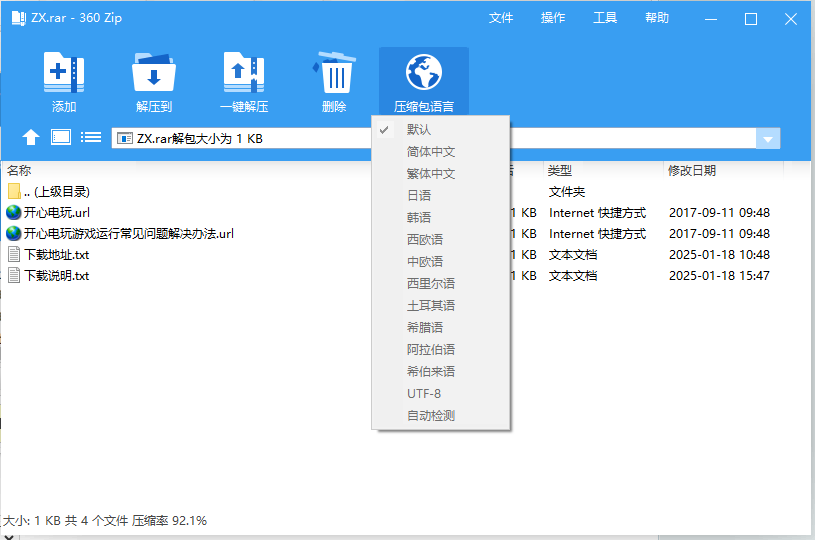Sort files by the Name (名称) column header

(x=20, y=171)
